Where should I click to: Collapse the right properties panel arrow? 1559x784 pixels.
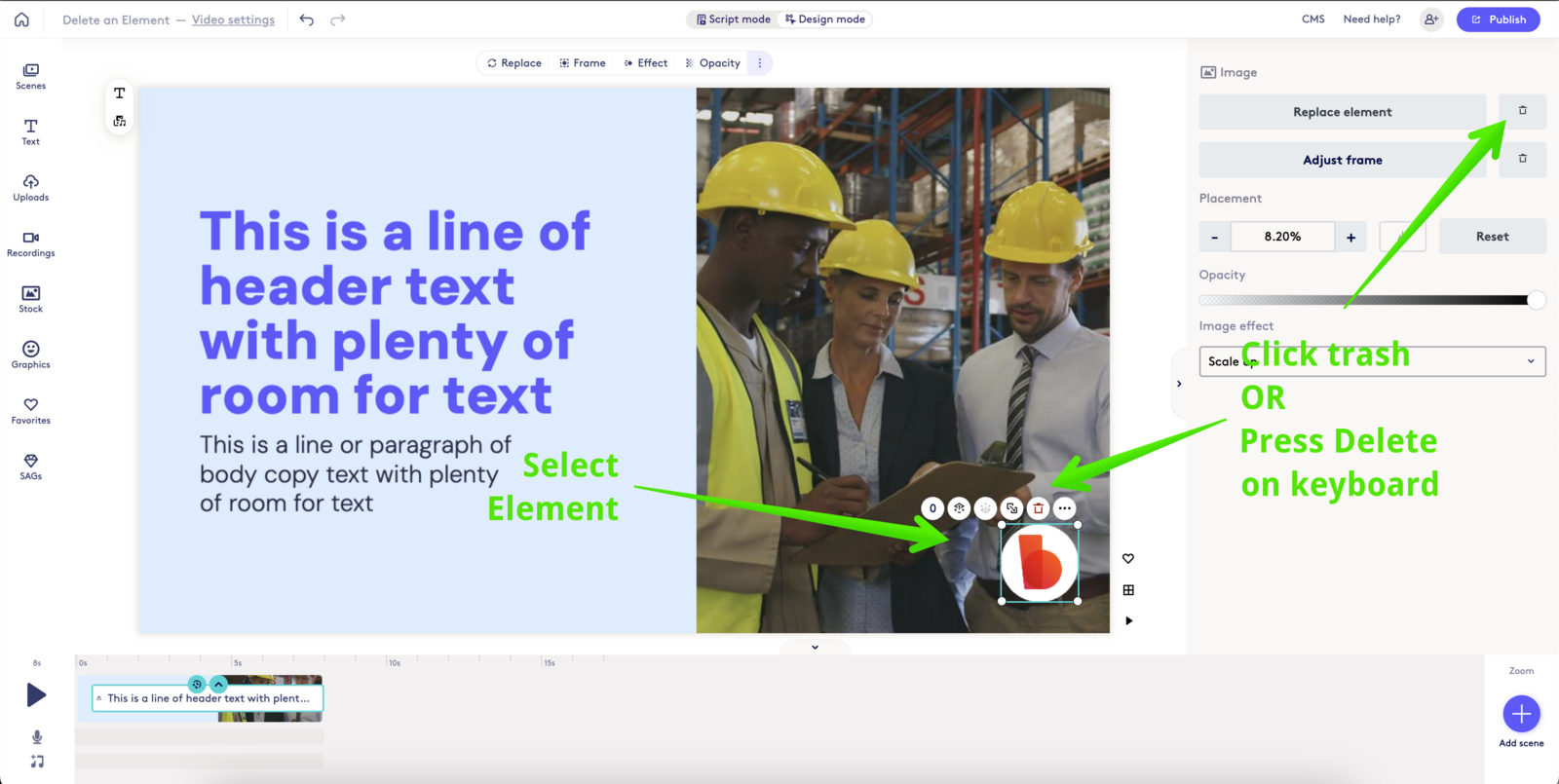point(1179,384)
